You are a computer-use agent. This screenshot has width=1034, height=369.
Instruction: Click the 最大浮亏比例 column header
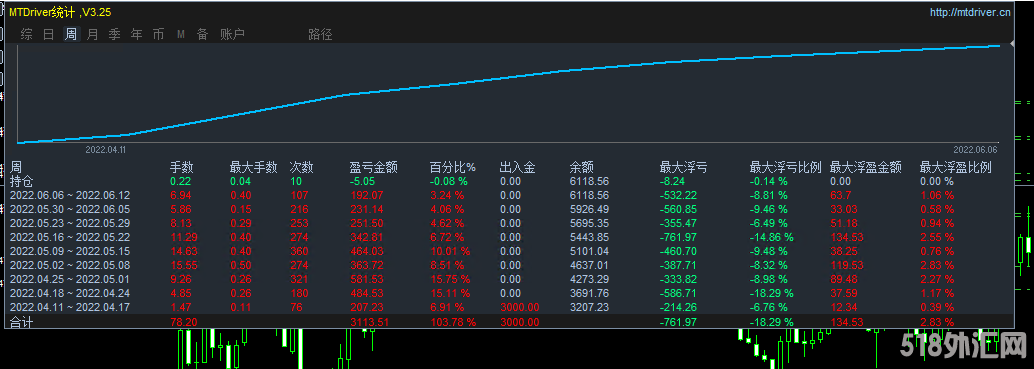click(785, 167)
